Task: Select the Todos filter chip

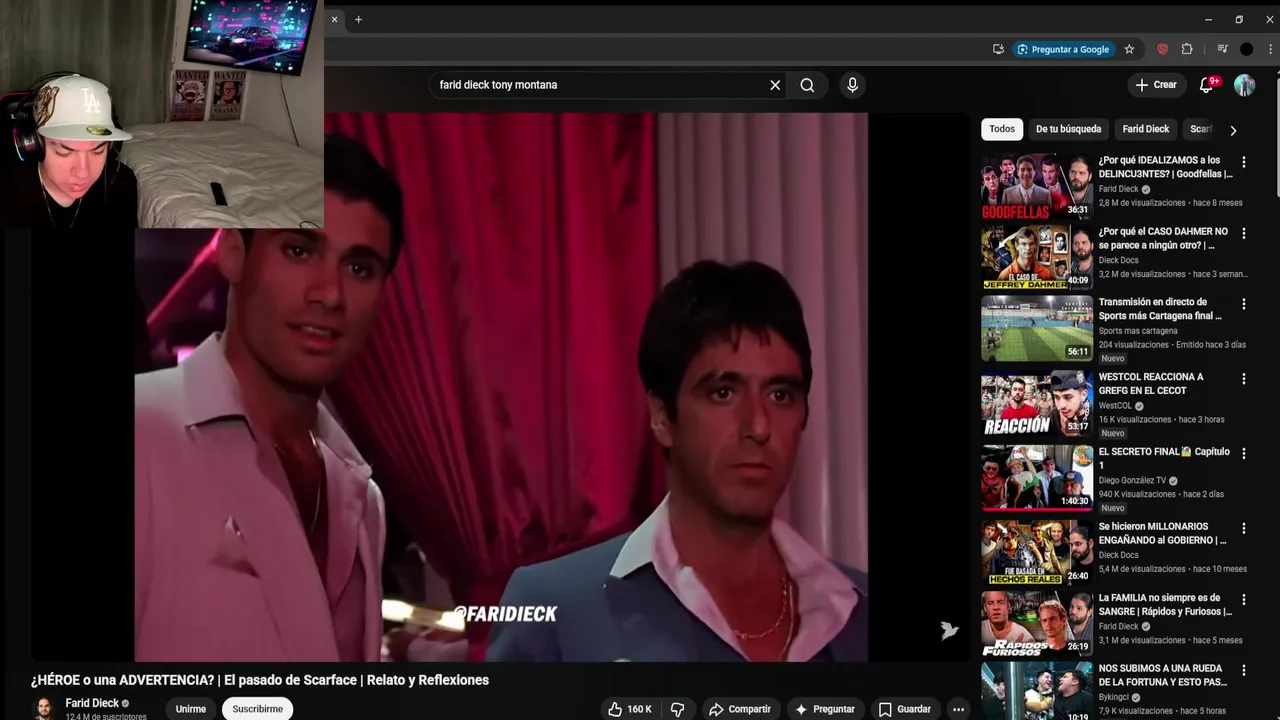Action: click(1002, 129)
